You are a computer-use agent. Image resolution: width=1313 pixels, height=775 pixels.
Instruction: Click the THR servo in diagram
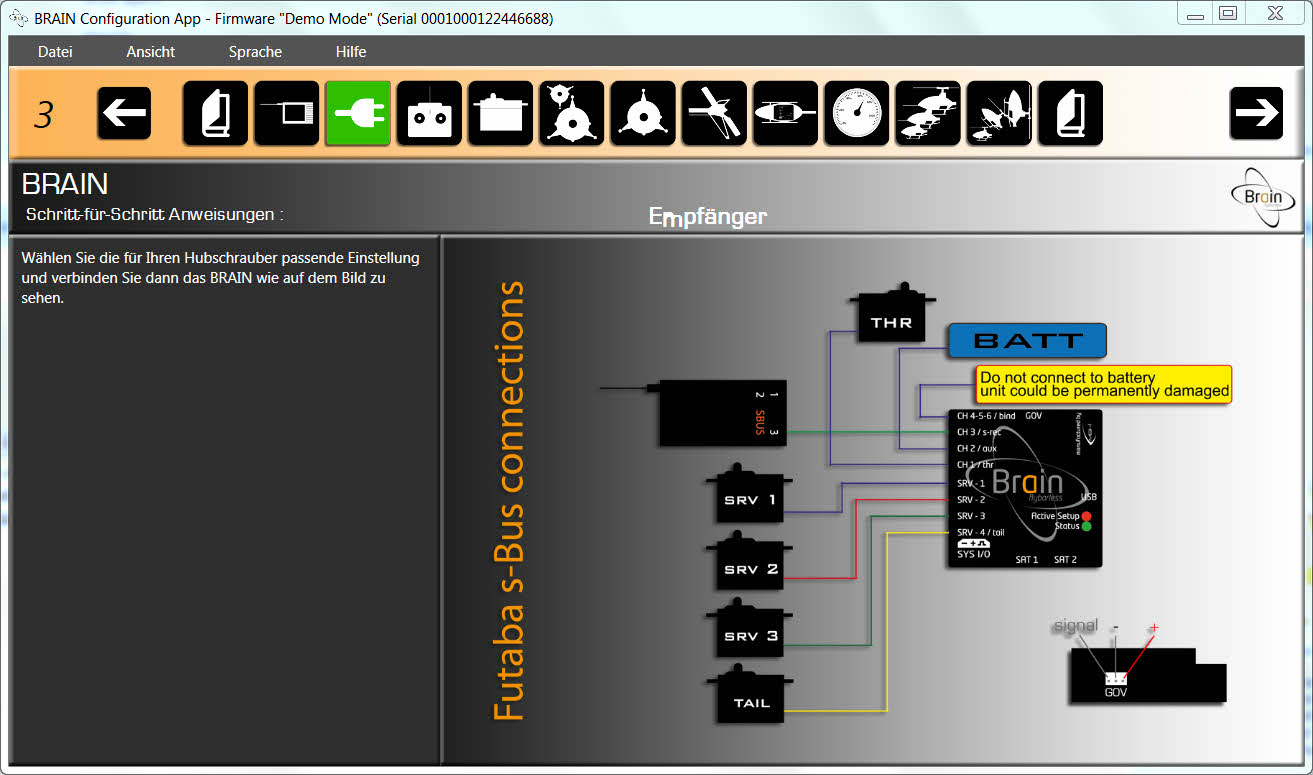(x=892, y=314)
